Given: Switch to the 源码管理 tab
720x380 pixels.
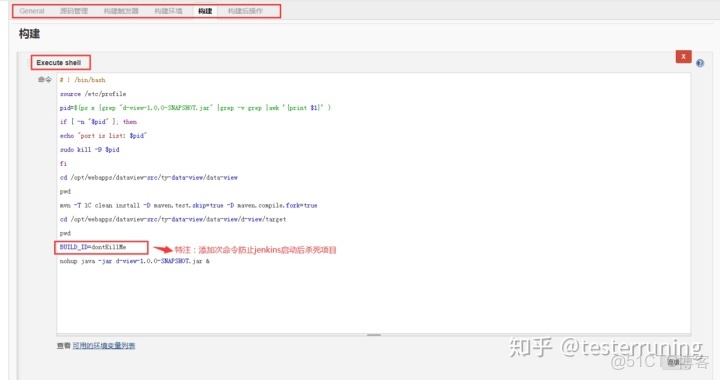Looking at the screenshot, I should pos(73,11).
